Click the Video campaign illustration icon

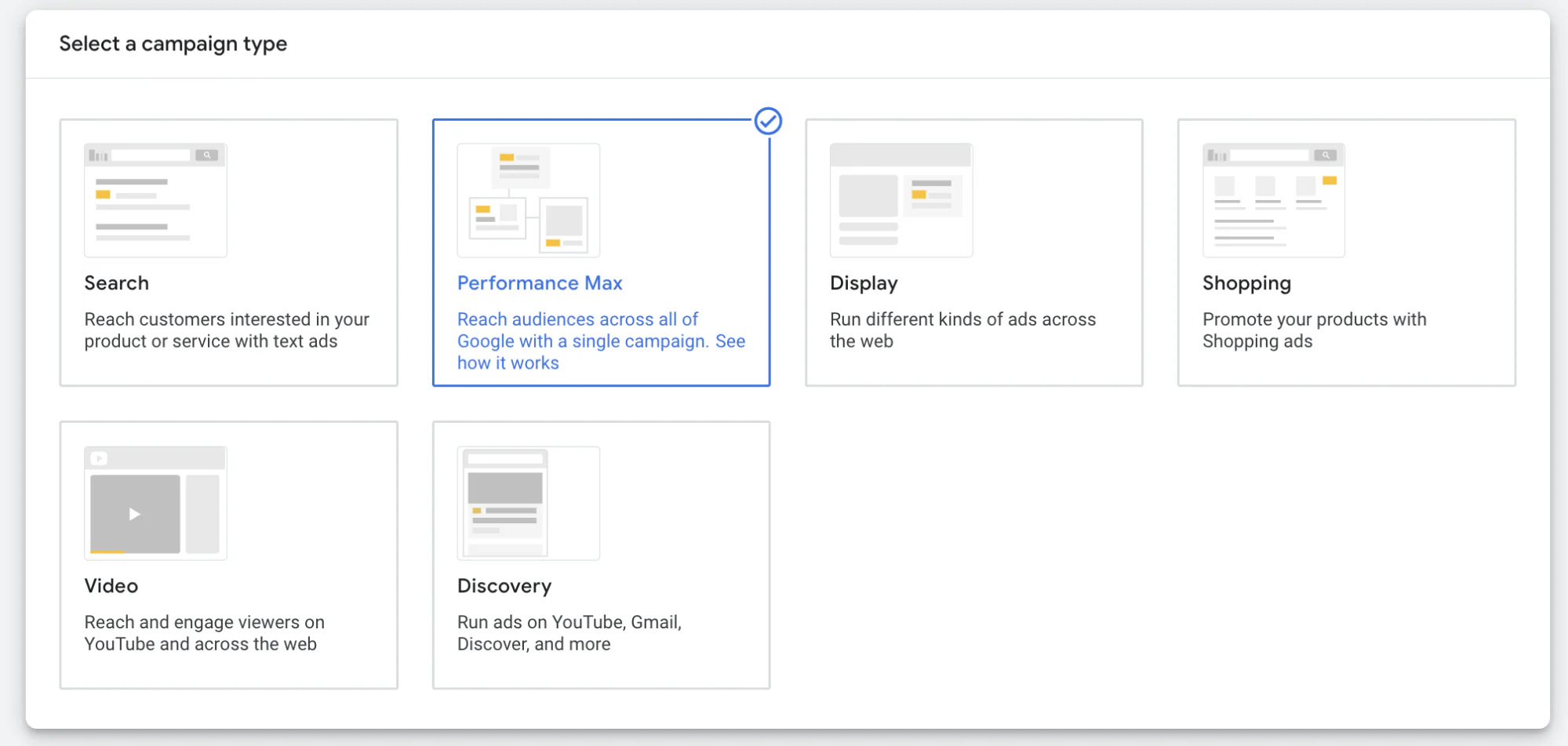155,503
